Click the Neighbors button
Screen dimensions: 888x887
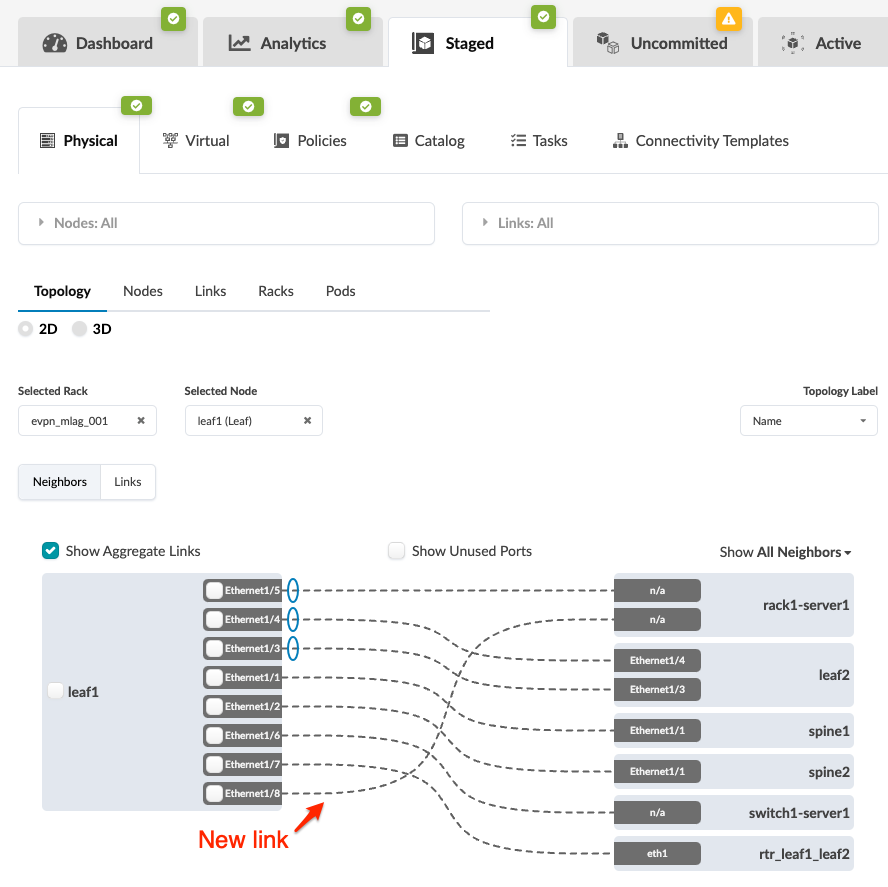60,482
